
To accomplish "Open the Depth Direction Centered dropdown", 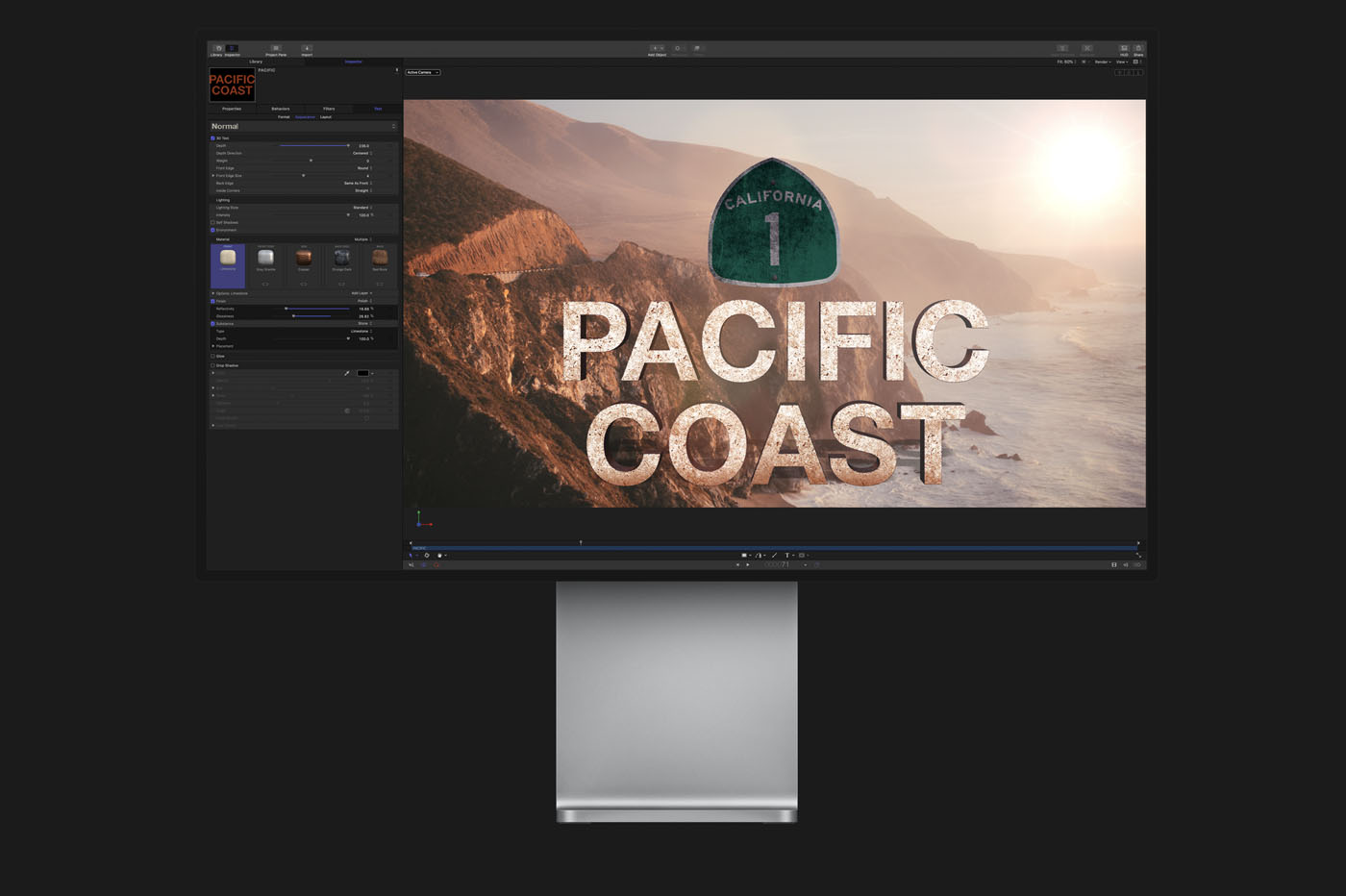I will (x=362, y=153).
